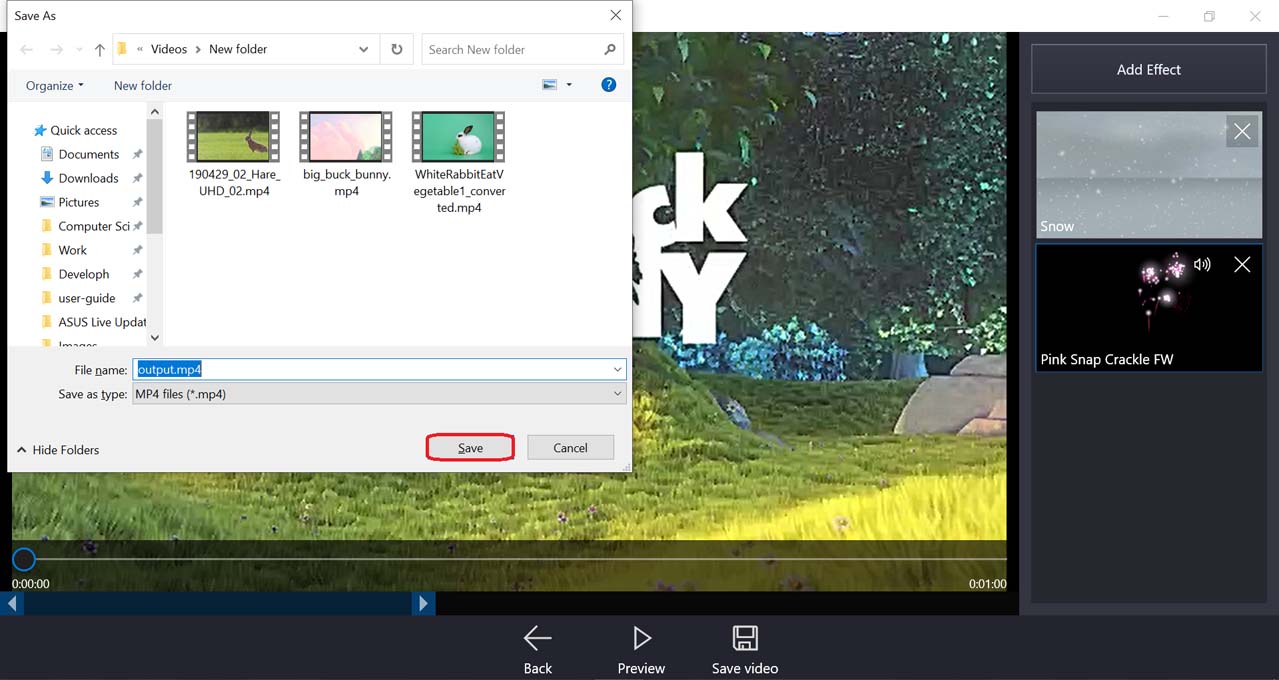Click the timeline playhead circle
1279x680 pixels.
point(24,559)
